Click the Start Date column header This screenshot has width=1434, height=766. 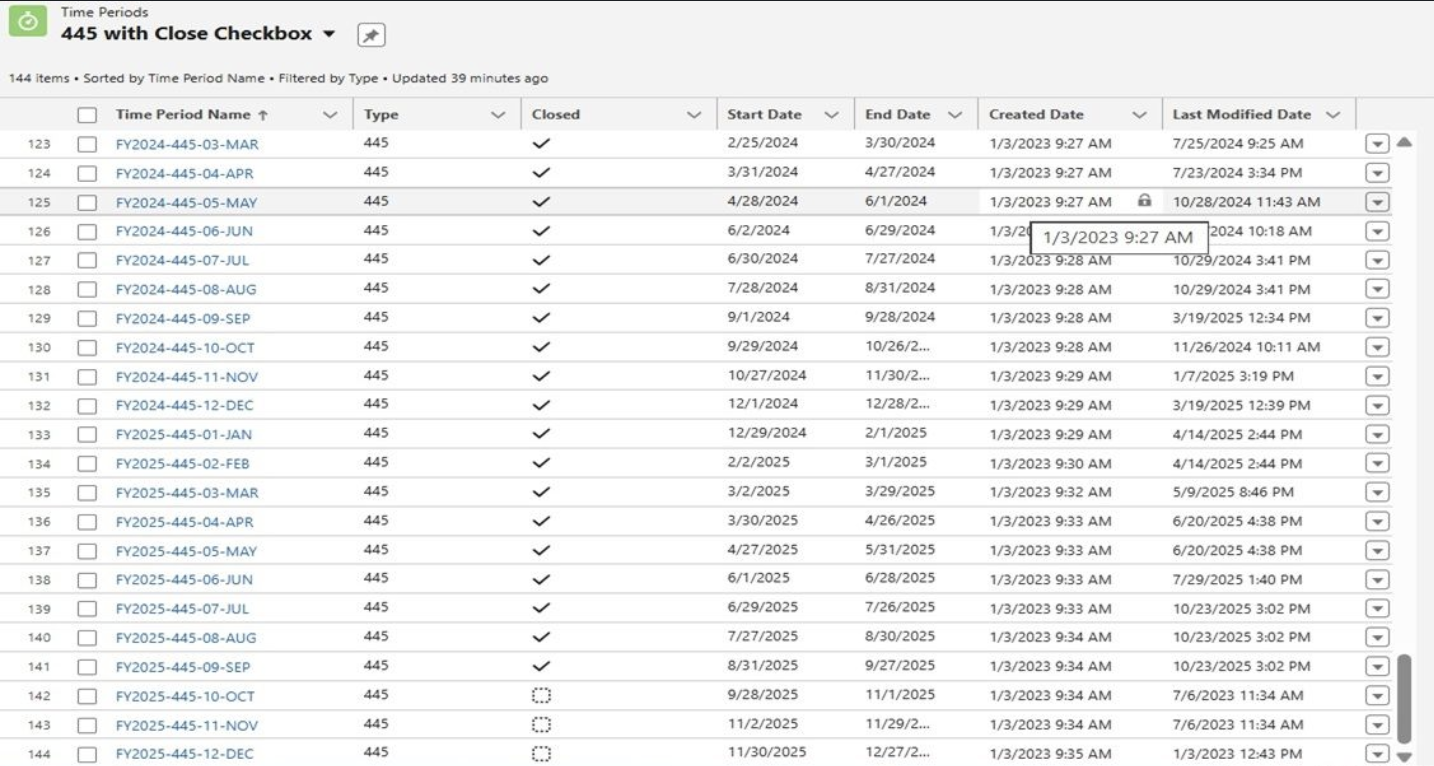(x=764, y=115)
